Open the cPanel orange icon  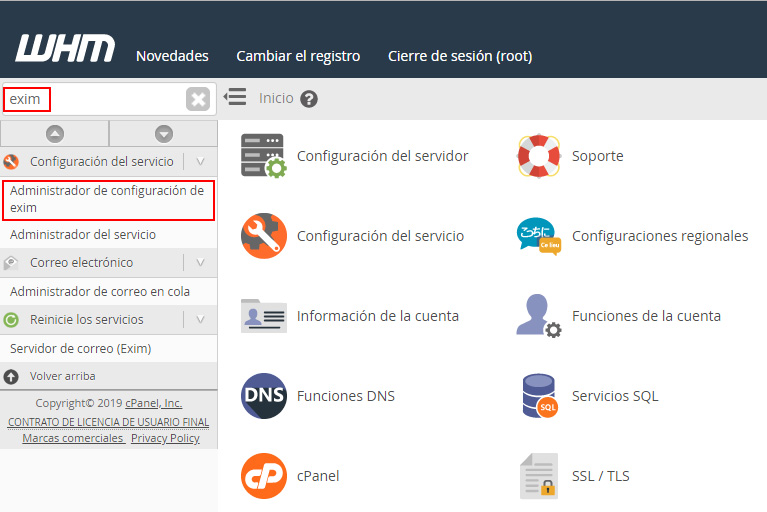263,476
